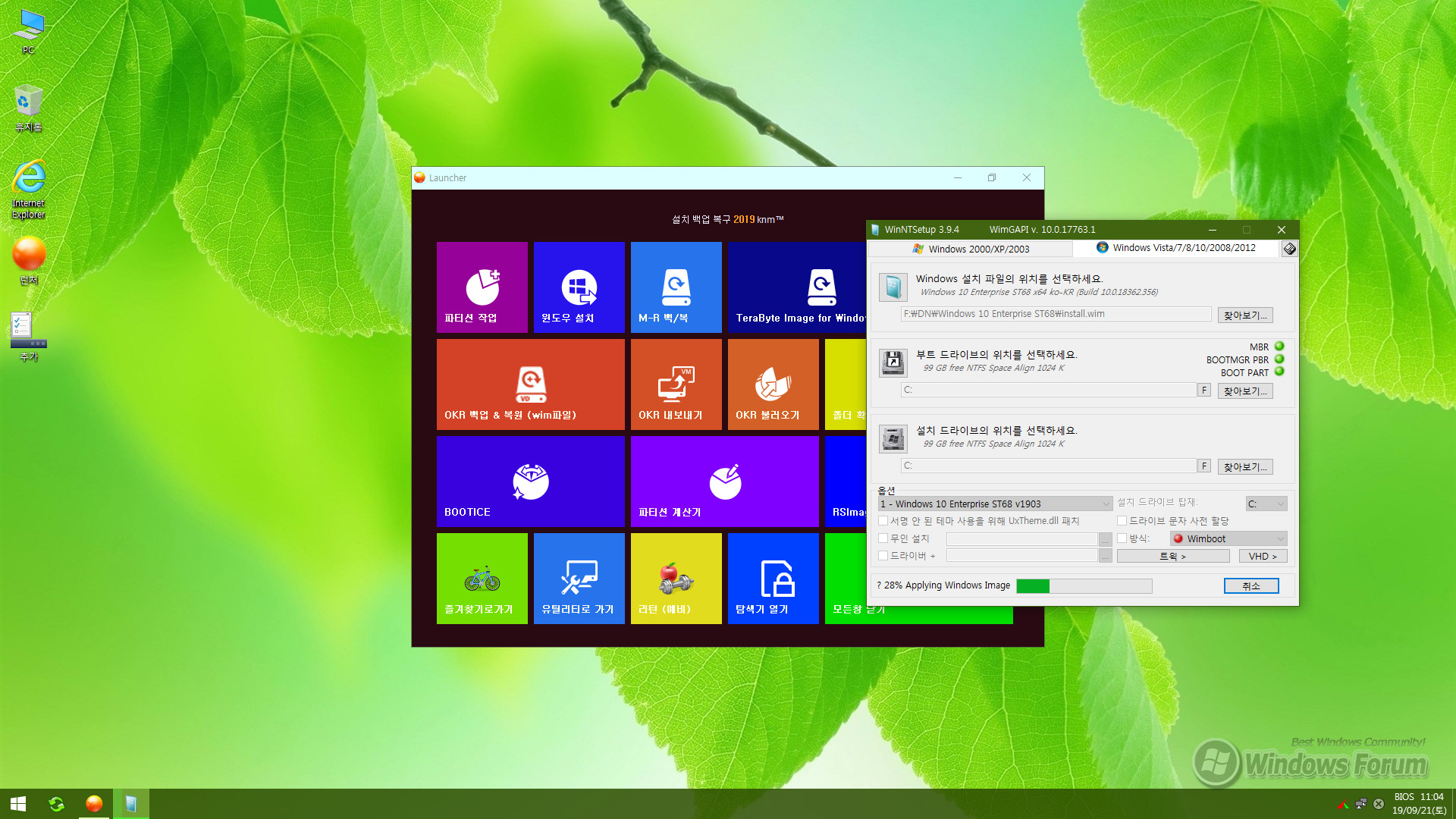The image size is (1456, 819).
Task: Launch the M-R 백/복 tile
Action: coord(676,287)
